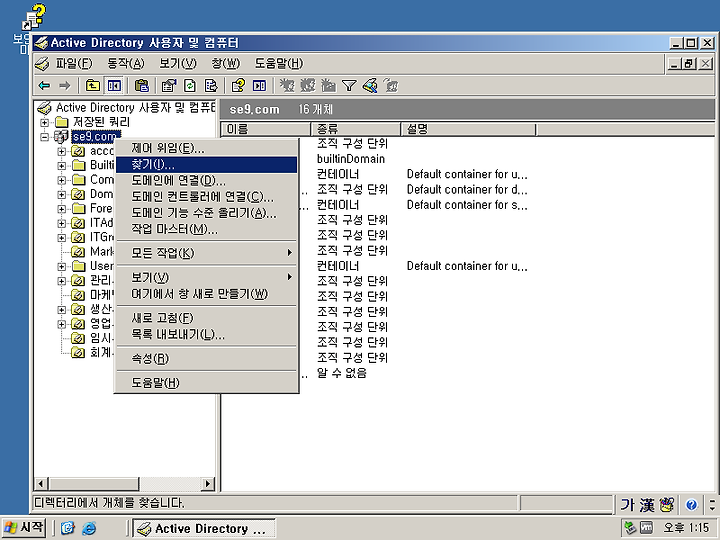Click Active Directory taskbar button
The image size is (720, 540).
point(204,529)
